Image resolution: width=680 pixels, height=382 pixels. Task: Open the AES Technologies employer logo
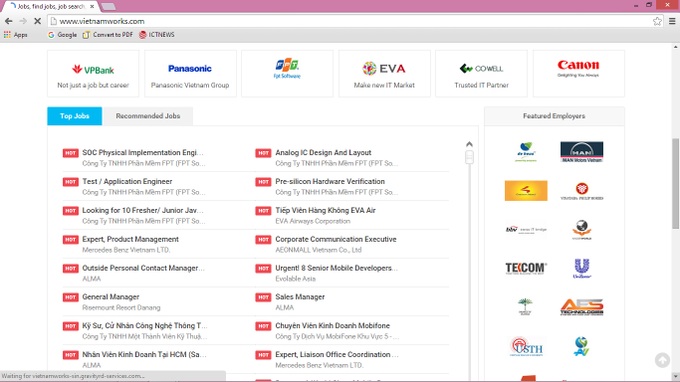point(582,307)
